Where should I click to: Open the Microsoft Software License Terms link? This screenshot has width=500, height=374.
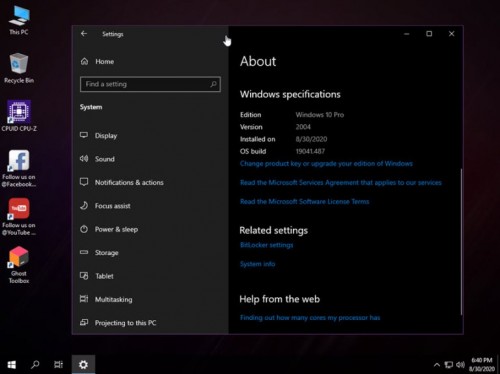[305, 202]
